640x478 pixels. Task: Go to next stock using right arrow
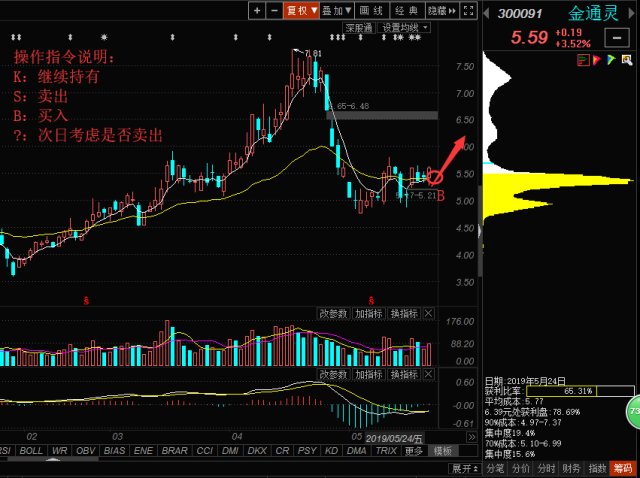click(x=633, y=13)
